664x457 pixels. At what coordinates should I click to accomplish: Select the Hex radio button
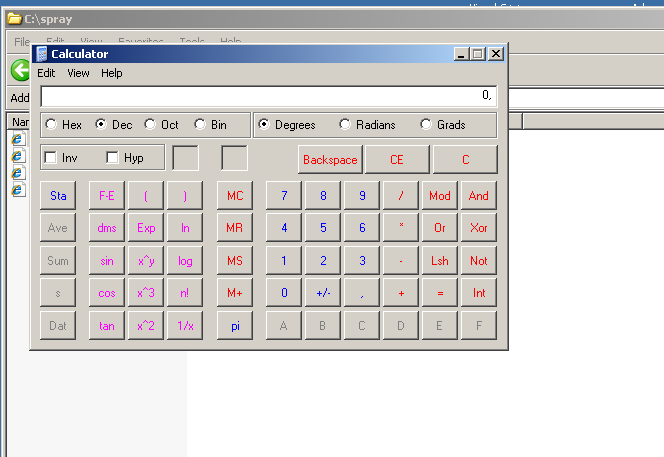pyautogui.click(x=51, y=125)
